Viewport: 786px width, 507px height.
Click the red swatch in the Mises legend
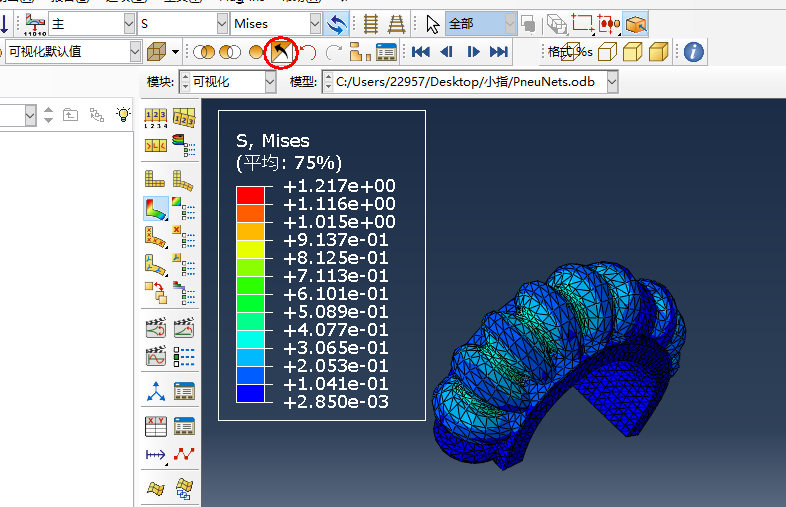pos(250,194)
